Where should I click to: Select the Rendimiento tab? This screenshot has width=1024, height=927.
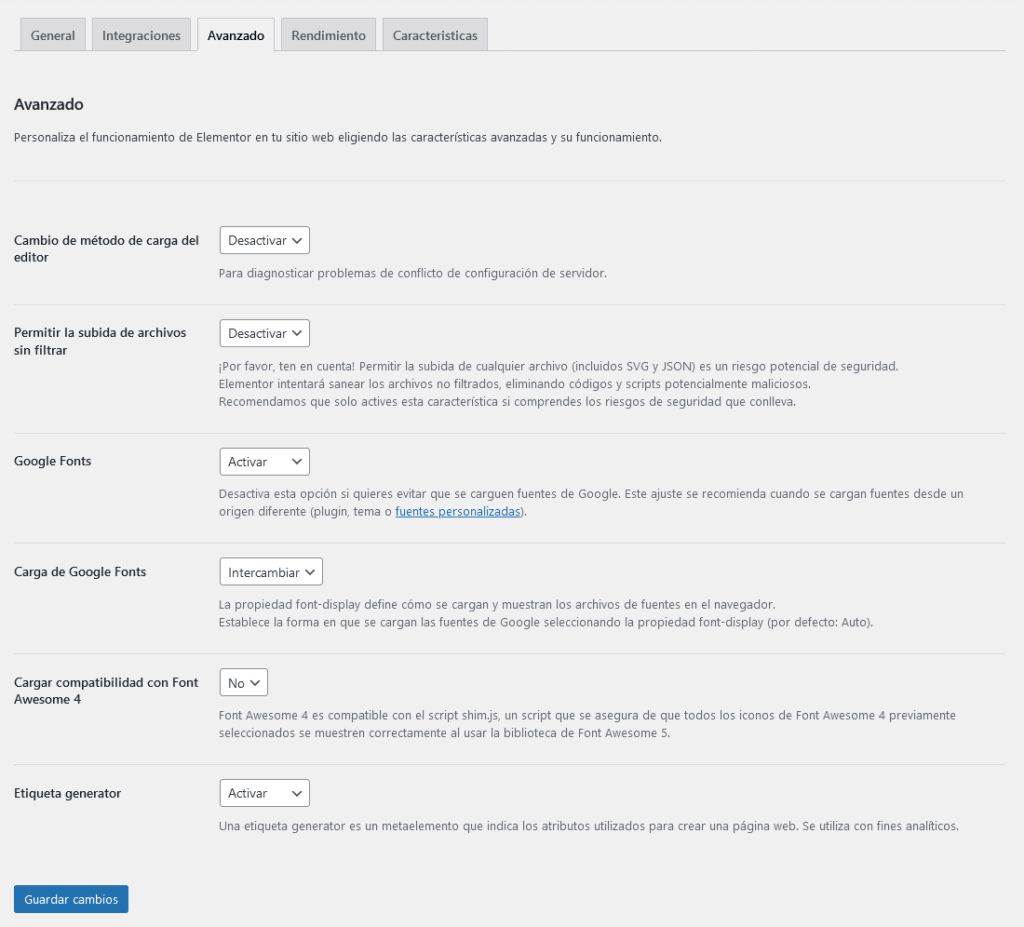click(x=328, y=34)
